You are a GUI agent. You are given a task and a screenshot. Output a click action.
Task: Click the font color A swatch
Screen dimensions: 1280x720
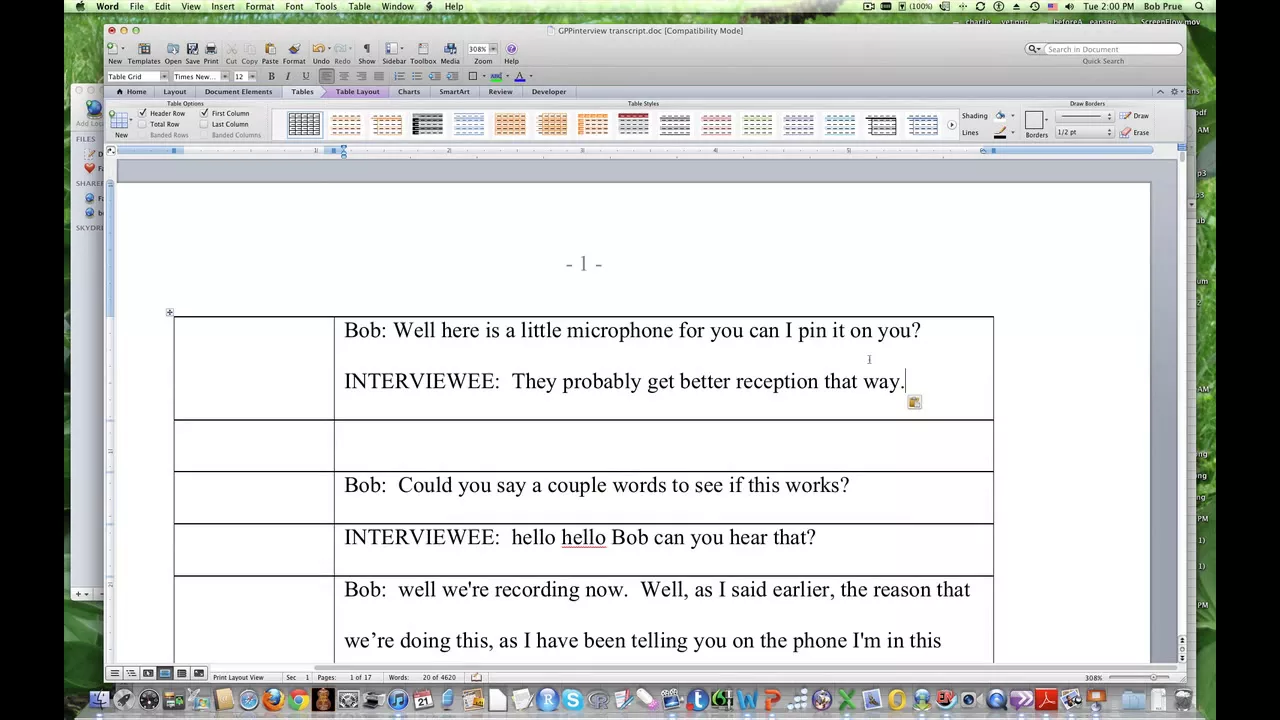click(x=519, y=77)
